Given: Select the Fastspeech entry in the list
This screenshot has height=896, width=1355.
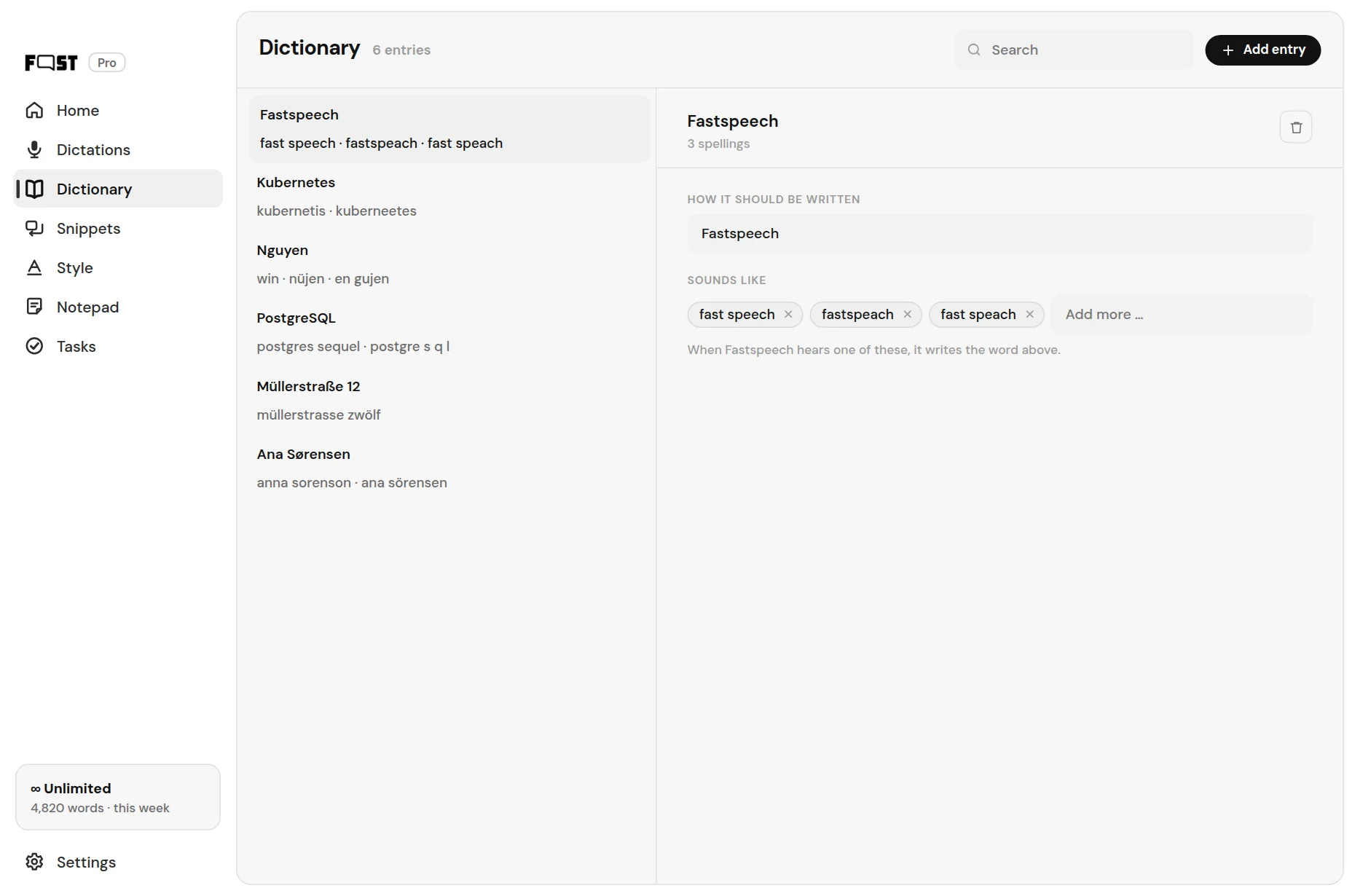Looking at the screenshot, I should [x=449, y=129].
